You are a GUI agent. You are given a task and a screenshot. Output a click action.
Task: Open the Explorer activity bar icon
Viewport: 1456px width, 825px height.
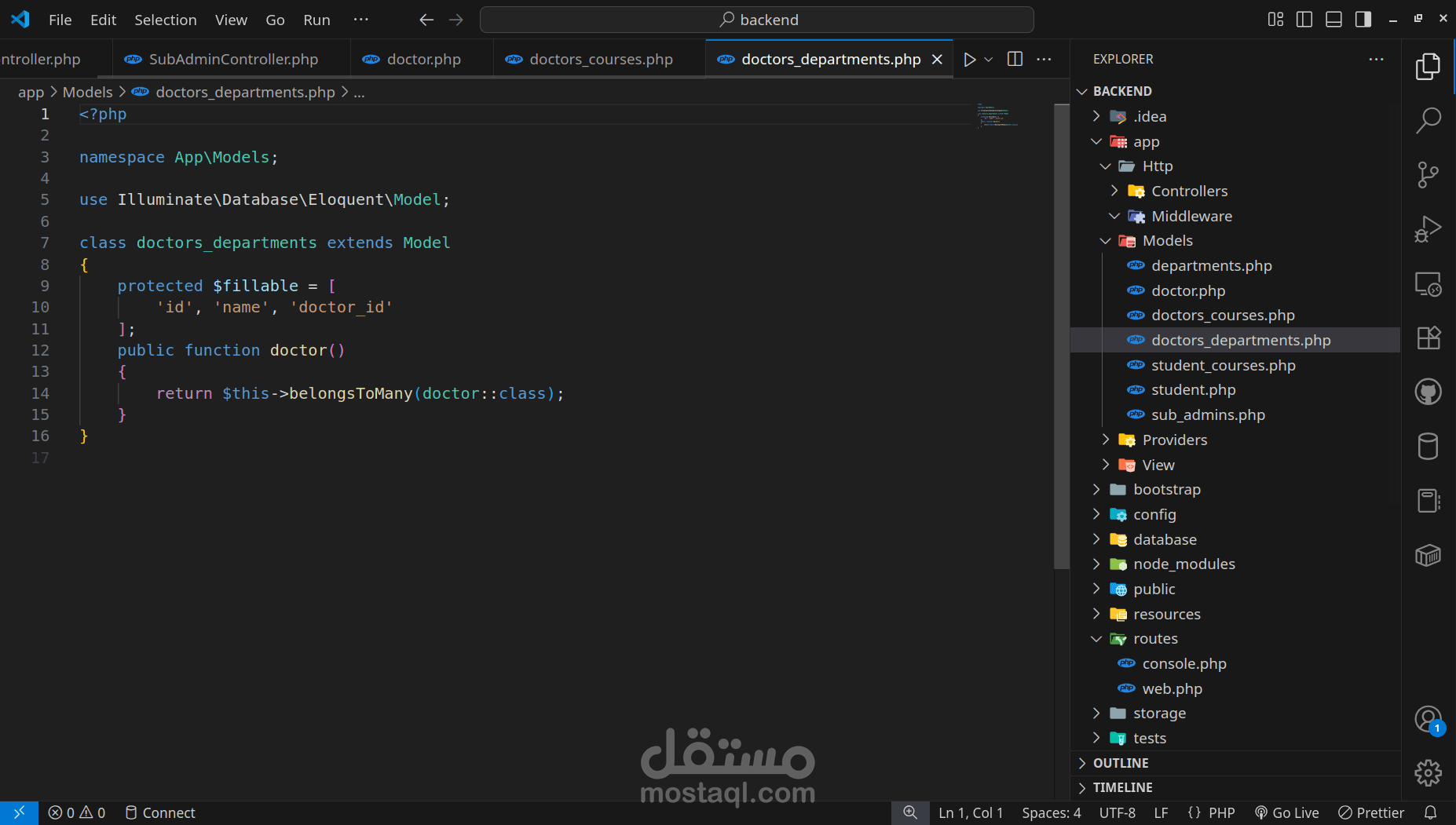click(x=1428, y=67)
